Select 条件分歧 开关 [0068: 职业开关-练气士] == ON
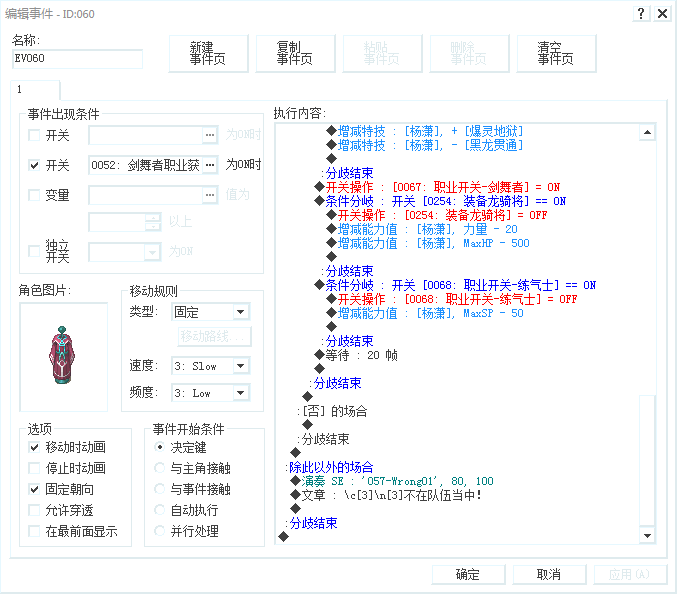Screen dimensions: 677x594 [455, 285]
